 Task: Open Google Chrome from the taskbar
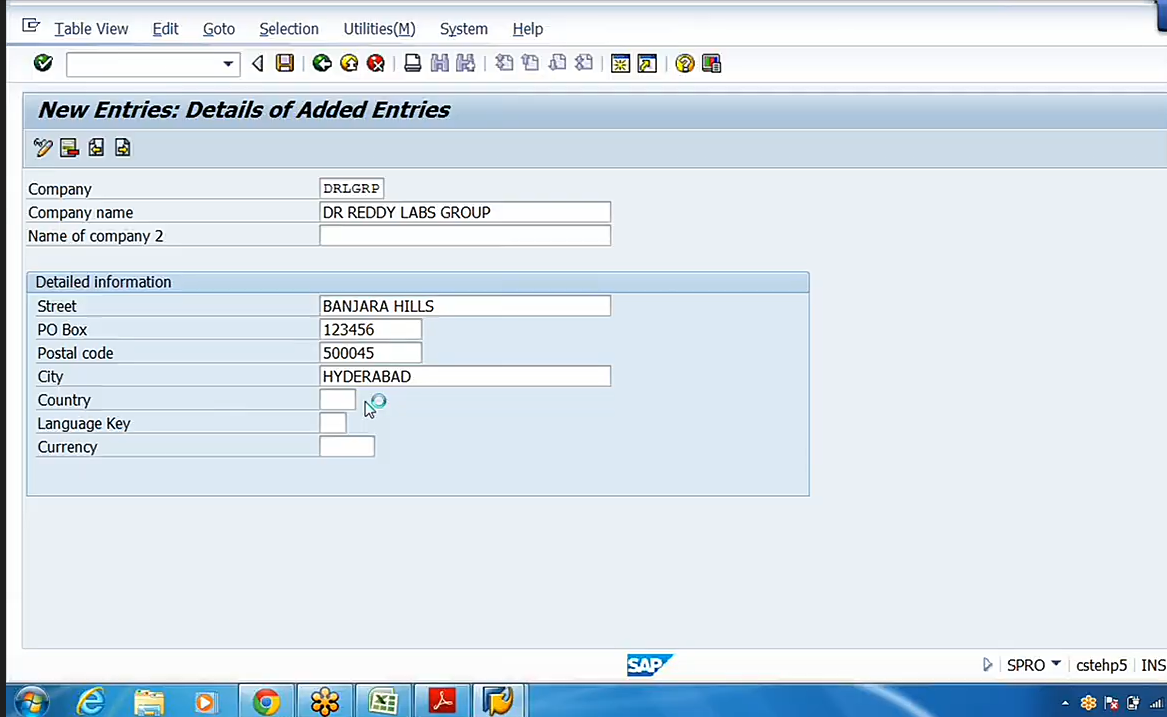pos(266,701)
